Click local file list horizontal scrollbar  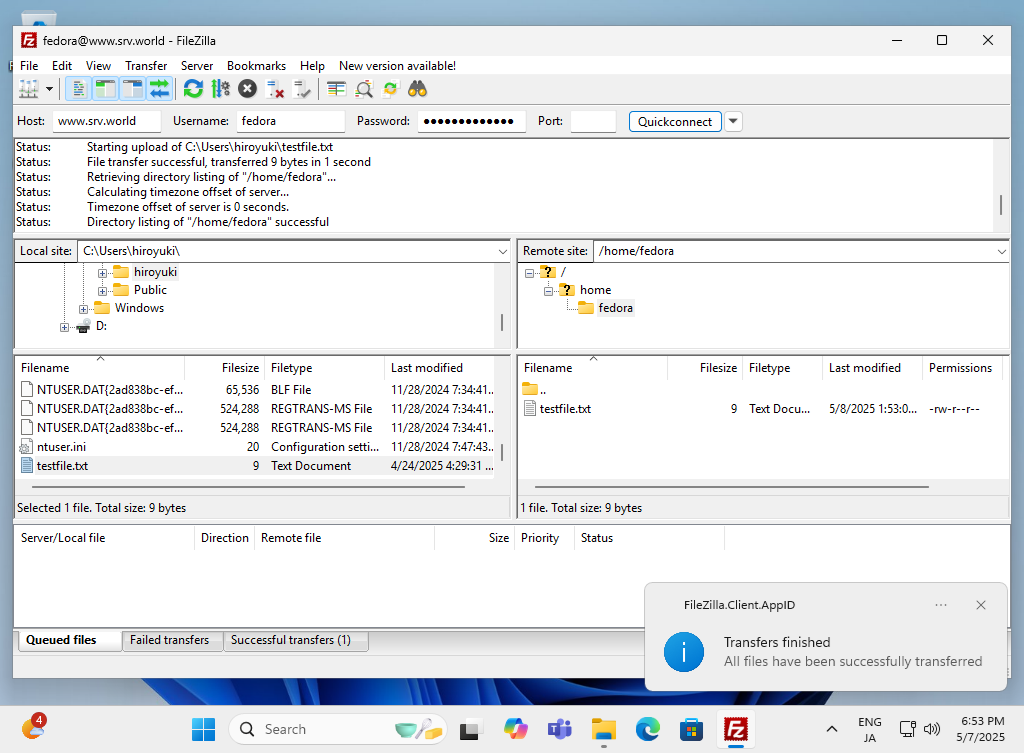pos(248,487)
